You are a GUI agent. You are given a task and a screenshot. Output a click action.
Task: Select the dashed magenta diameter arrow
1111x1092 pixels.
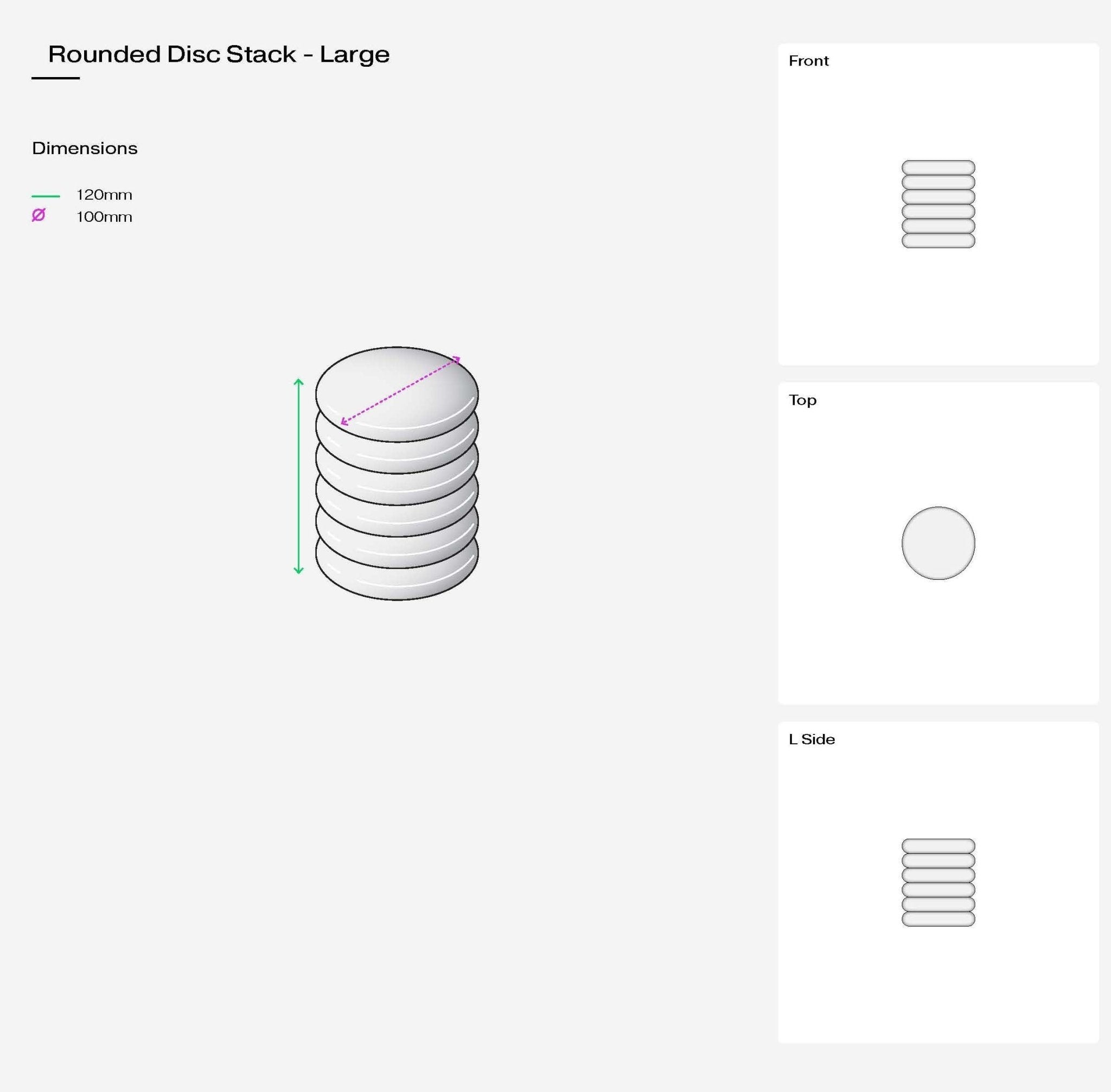401,390
